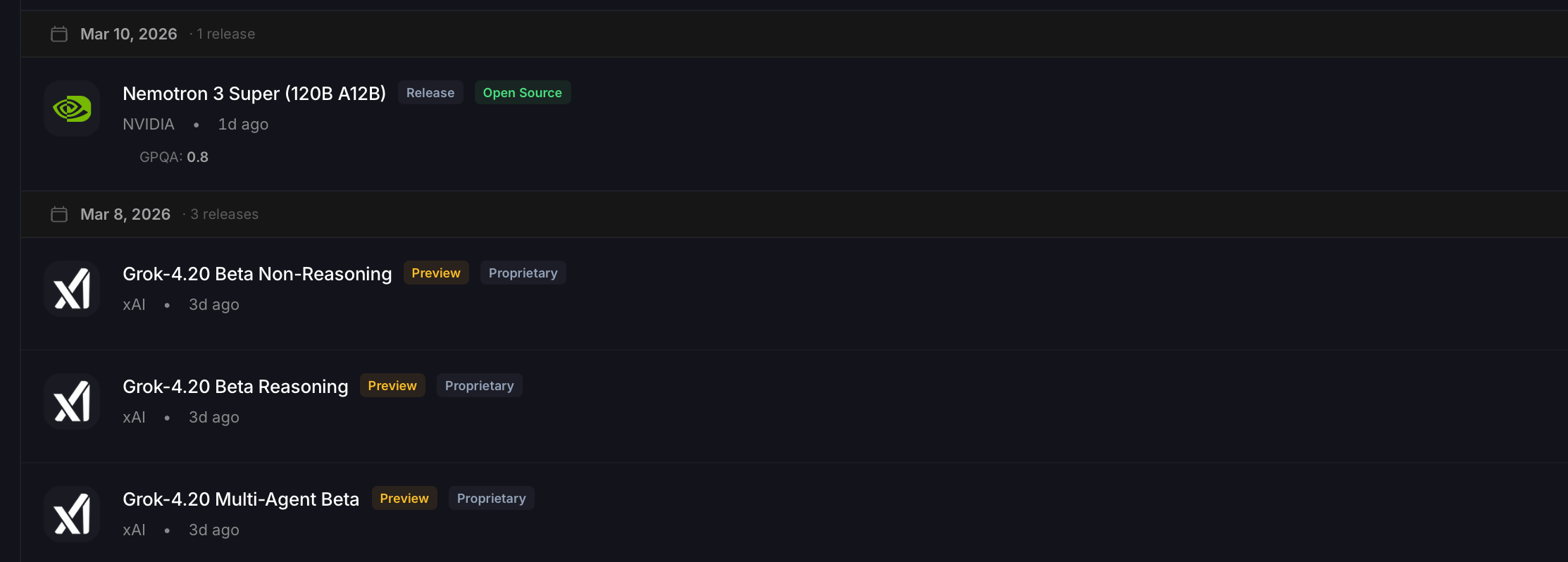Screen dimensions: 1568x562
Task: Click the xAI logo beside Grok-4.20 Multi-Agent Beta
Action: 72,514
